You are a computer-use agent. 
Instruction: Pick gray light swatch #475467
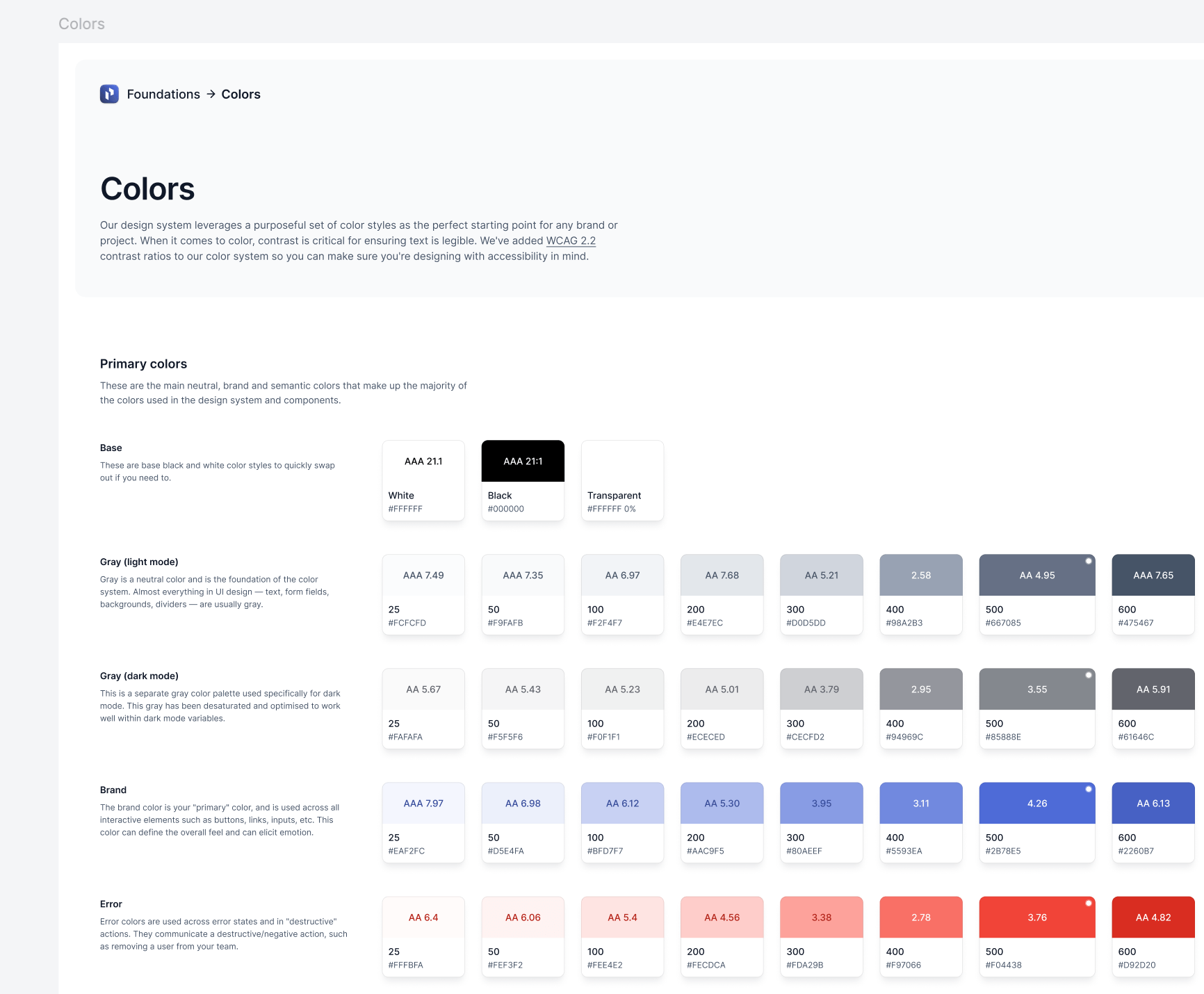[1153, 594]
